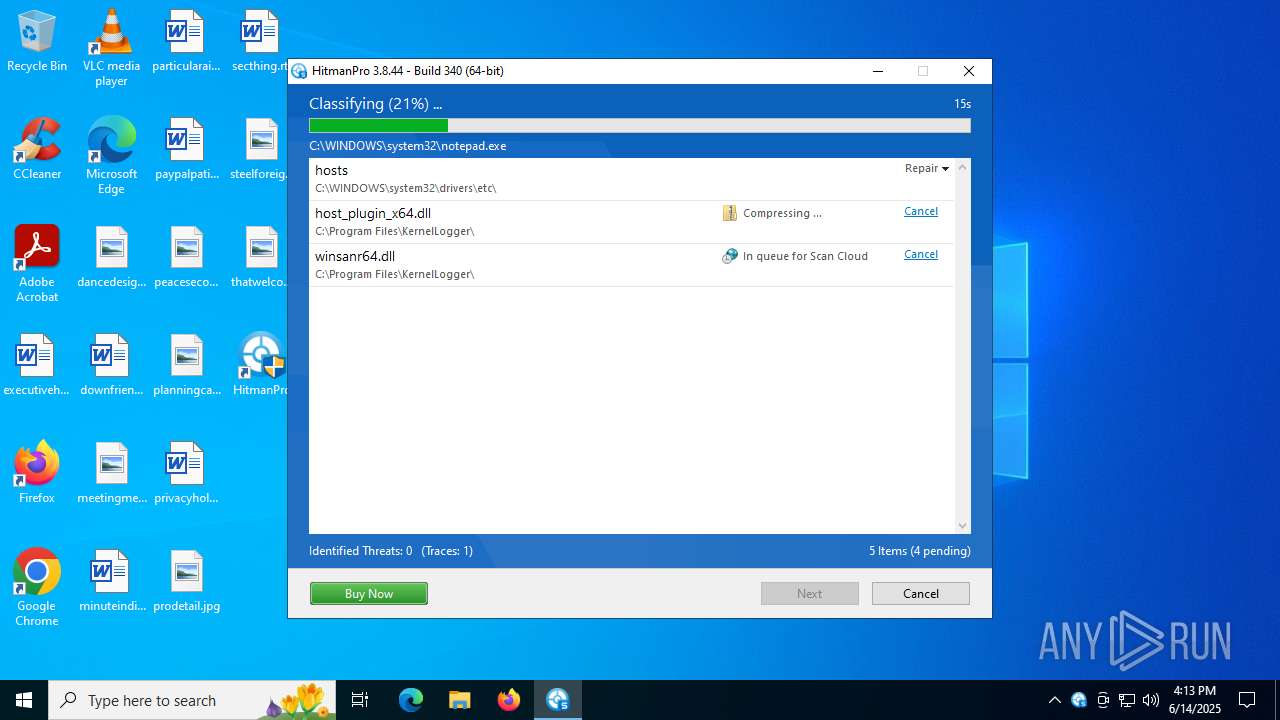The width and height of the screenshot is (1280, 720).
Task: Select the executiveh Word document icon
Action: [x=37, y=365]
